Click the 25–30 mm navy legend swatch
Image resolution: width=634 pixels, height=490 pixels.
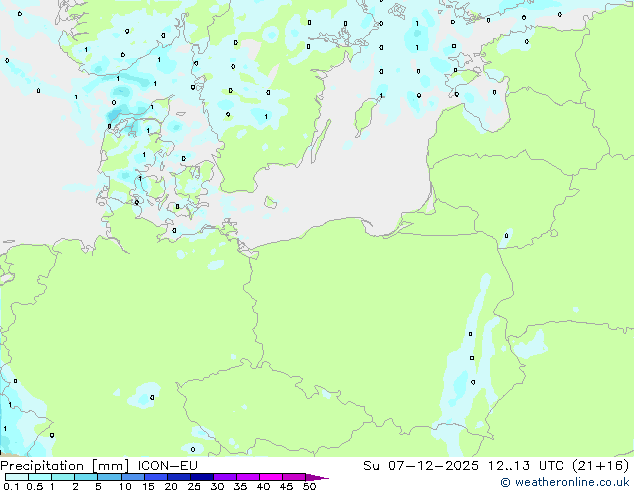pyautogui.click(x=201, y=477)
